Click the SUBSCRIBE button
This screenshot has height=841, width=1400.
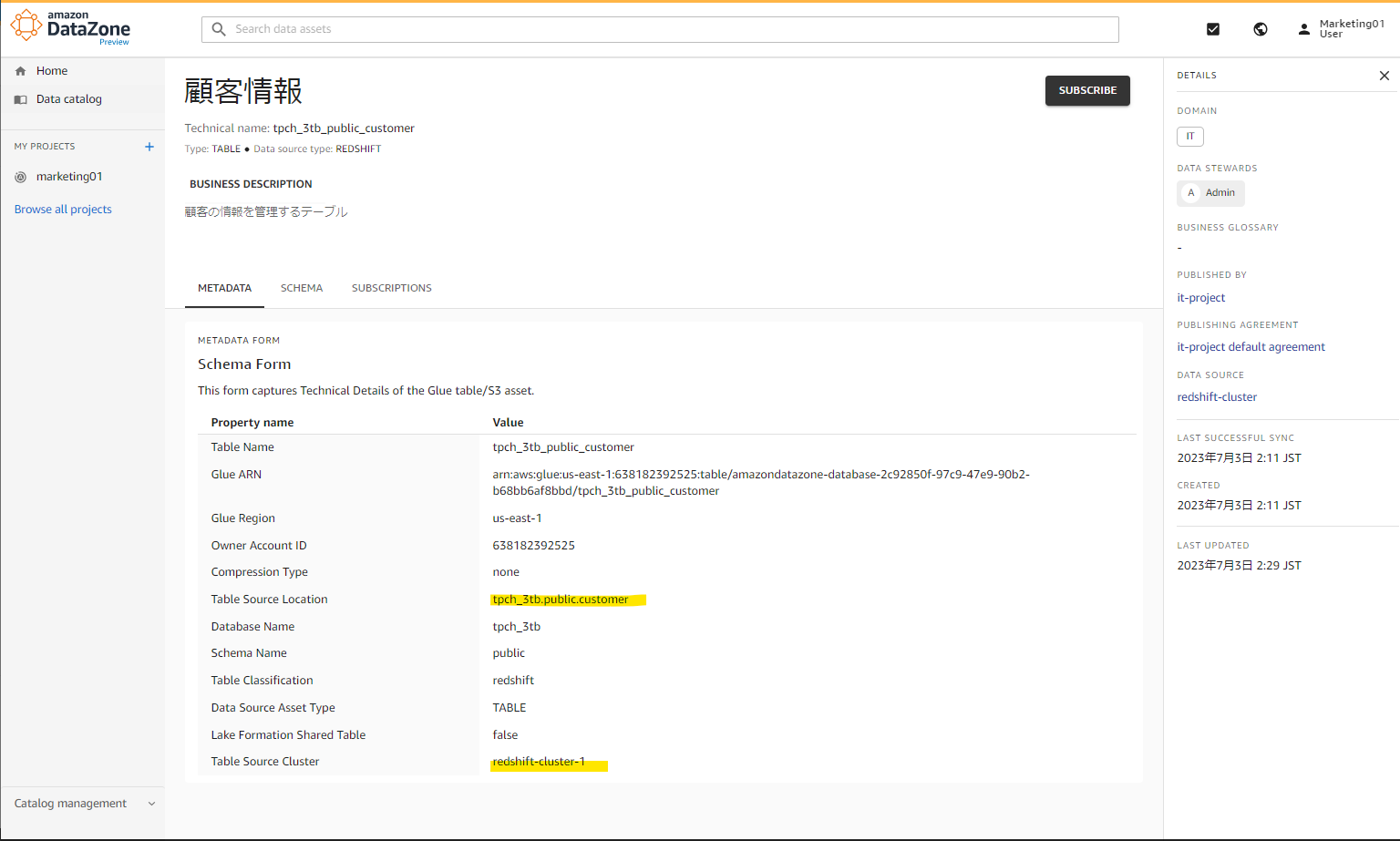pos(1087,90)
